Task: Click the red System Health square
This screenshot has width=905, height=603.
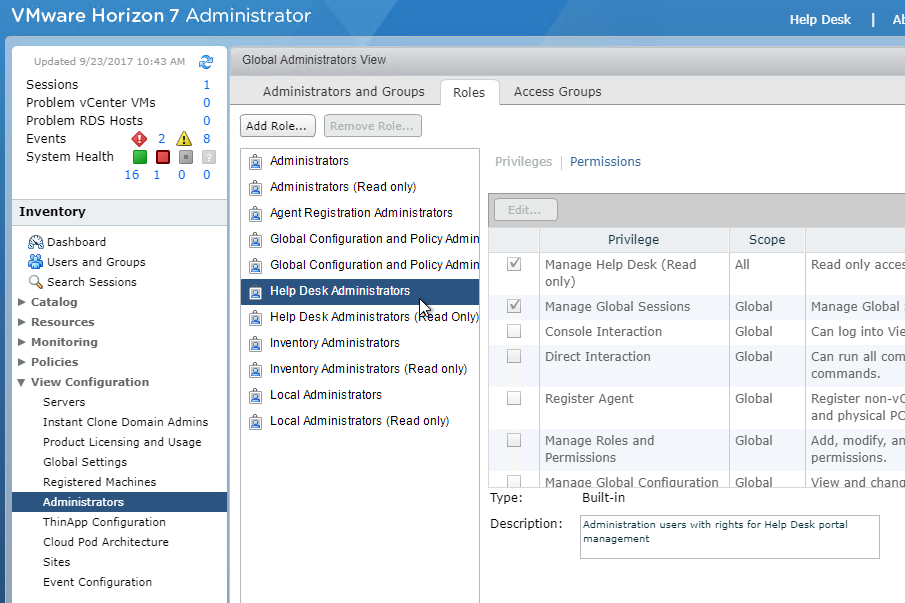Action: (x=163, y=157)
